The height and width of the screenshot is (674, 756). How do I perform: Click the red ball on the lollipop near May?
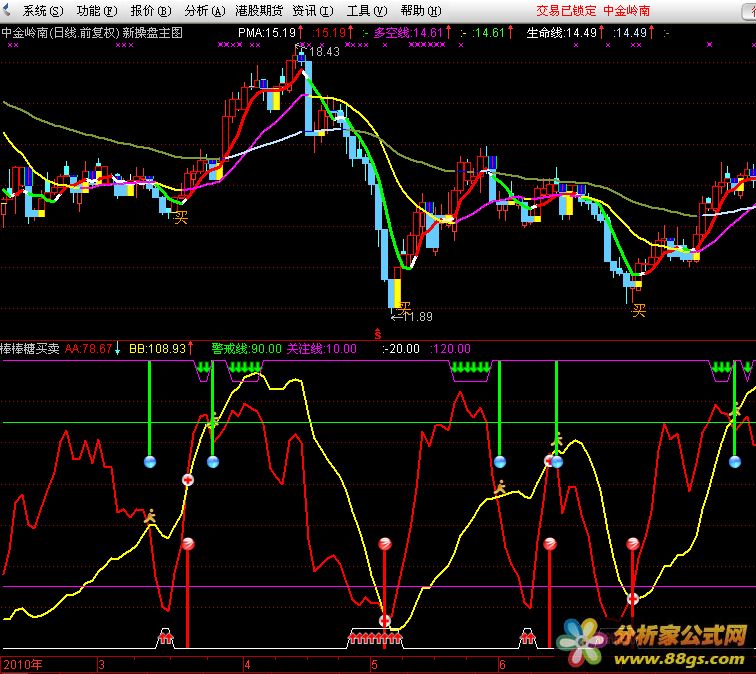point(384,545)
